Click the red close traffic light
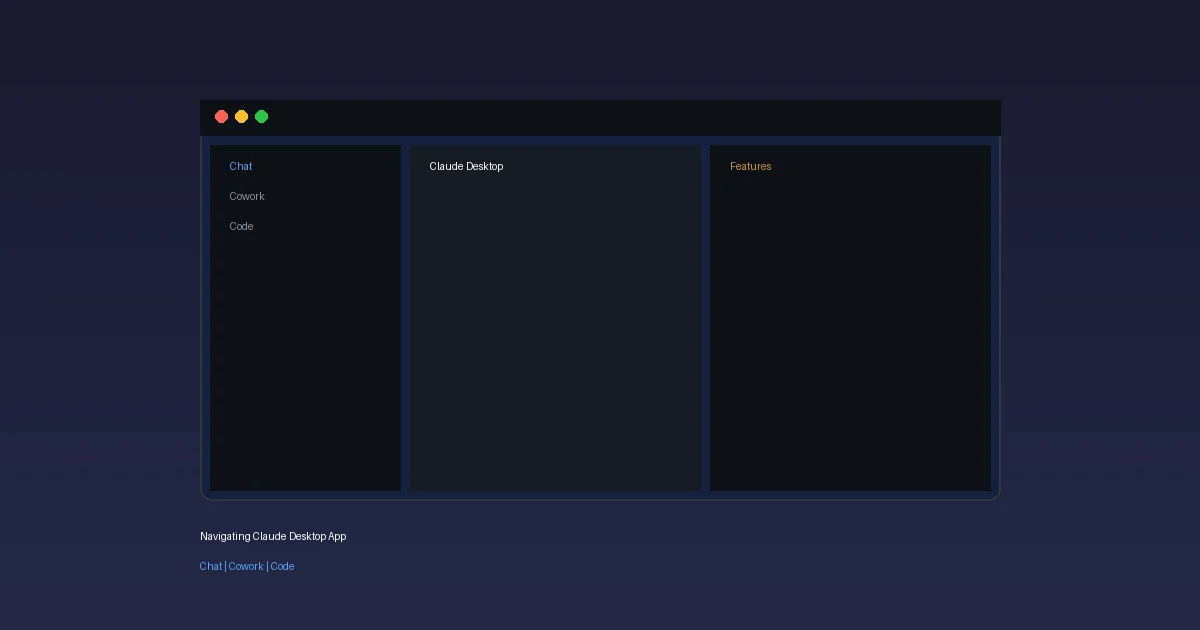 point(221,116)
